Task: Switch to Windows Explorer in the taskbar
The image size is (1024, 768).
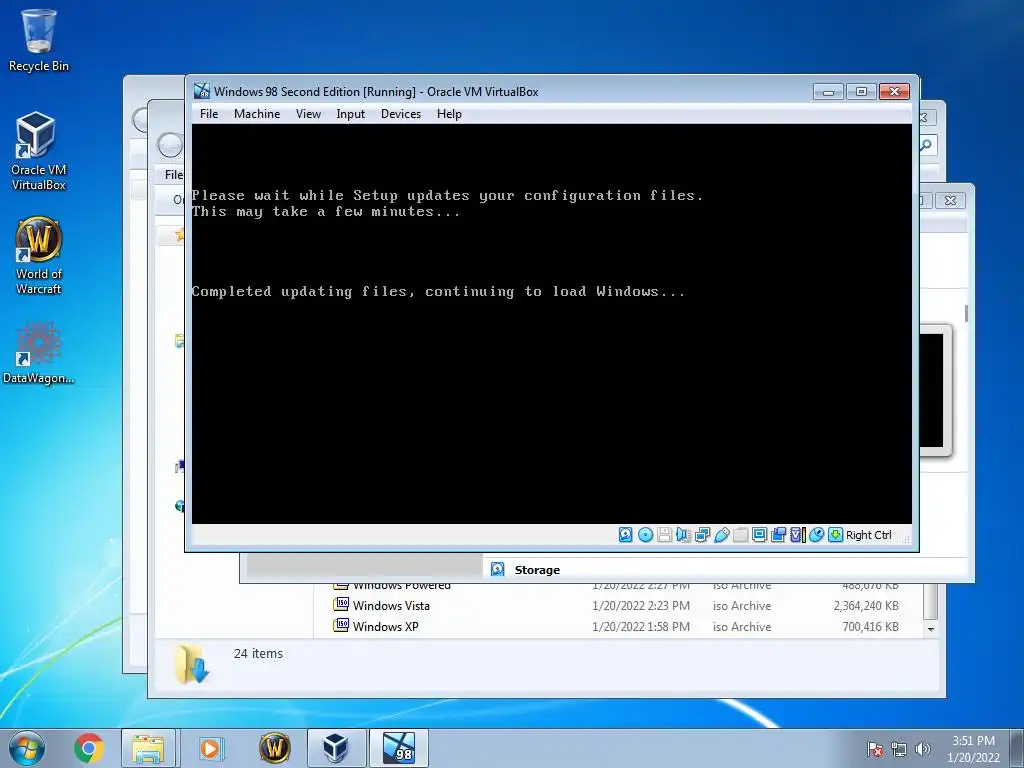Action: [148, 748]
